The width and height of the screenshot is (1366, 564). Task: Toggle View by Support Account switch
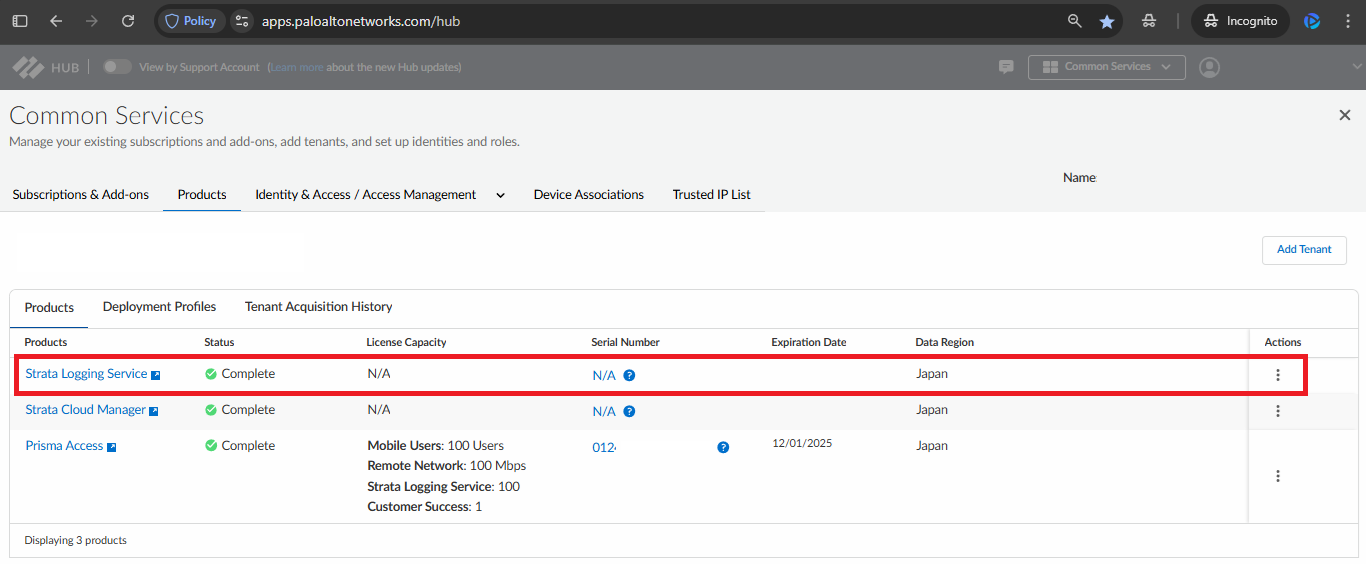[117, 67]
